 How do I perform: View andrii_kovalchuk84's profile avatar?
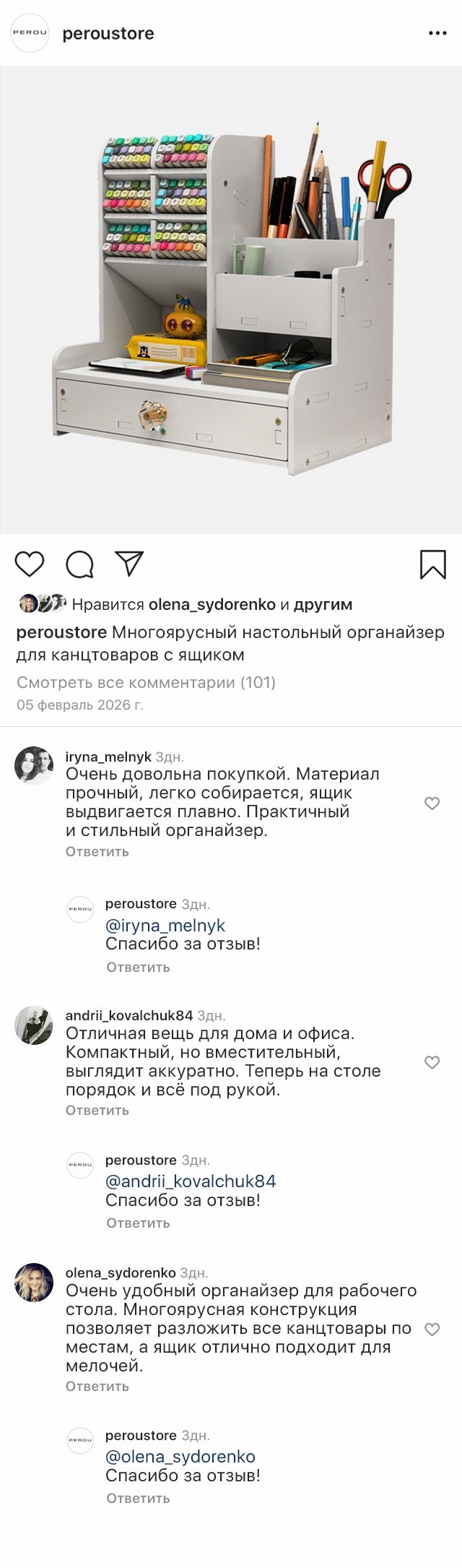[34, 1025]
